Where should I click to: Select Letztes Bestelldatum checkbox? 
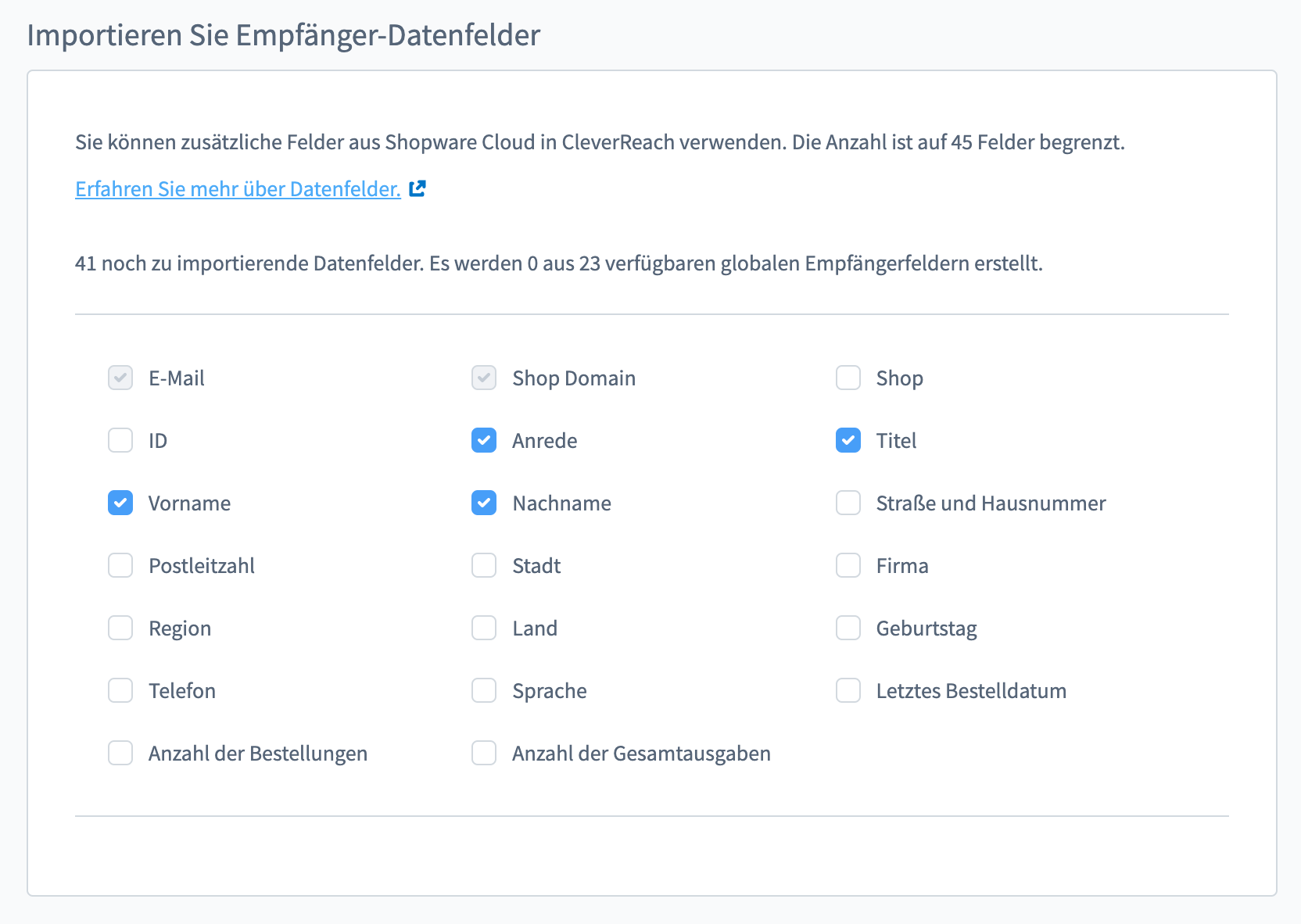click(x=848, y=690)
